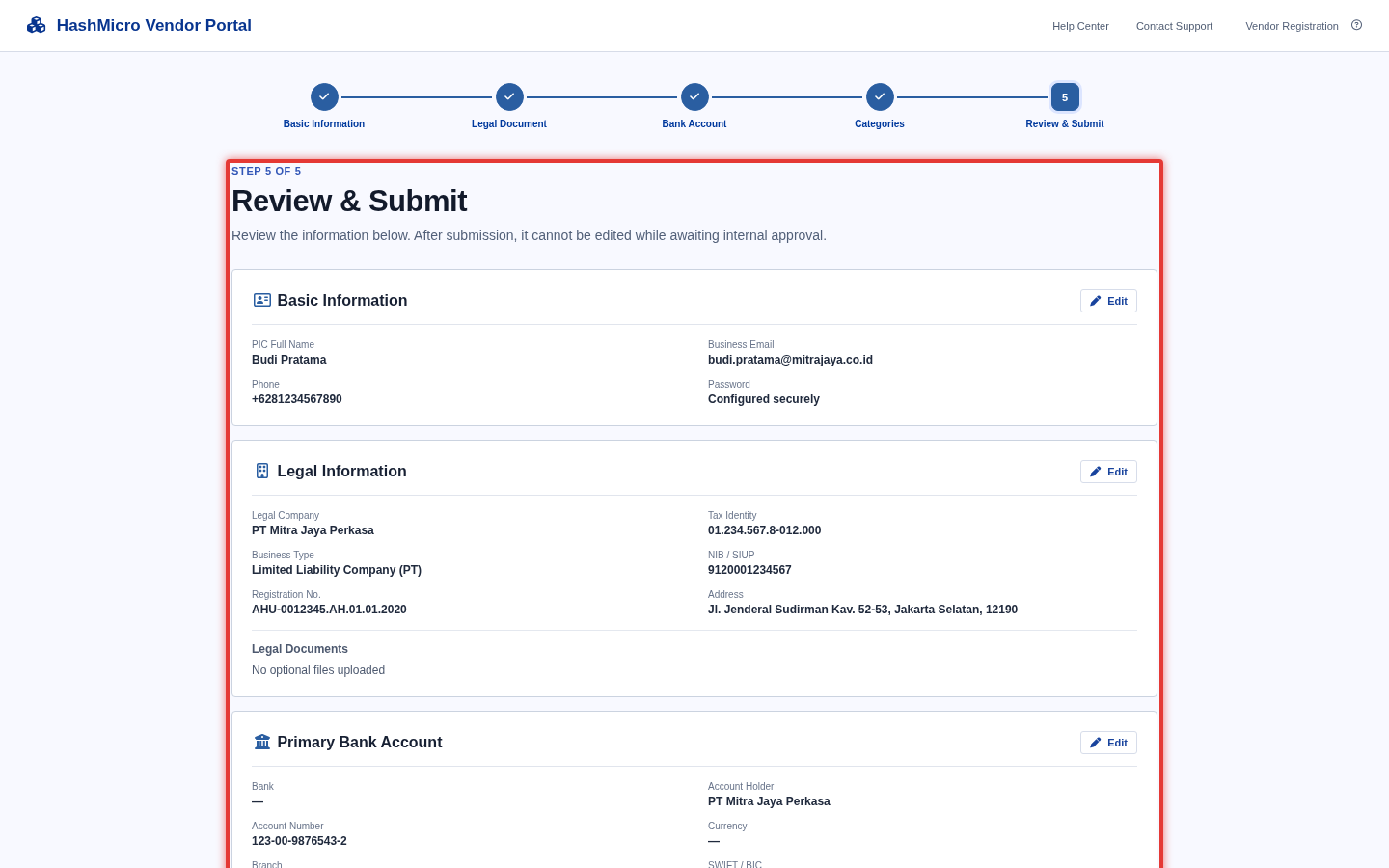Click the Configured securely password value

pos(764,399)
